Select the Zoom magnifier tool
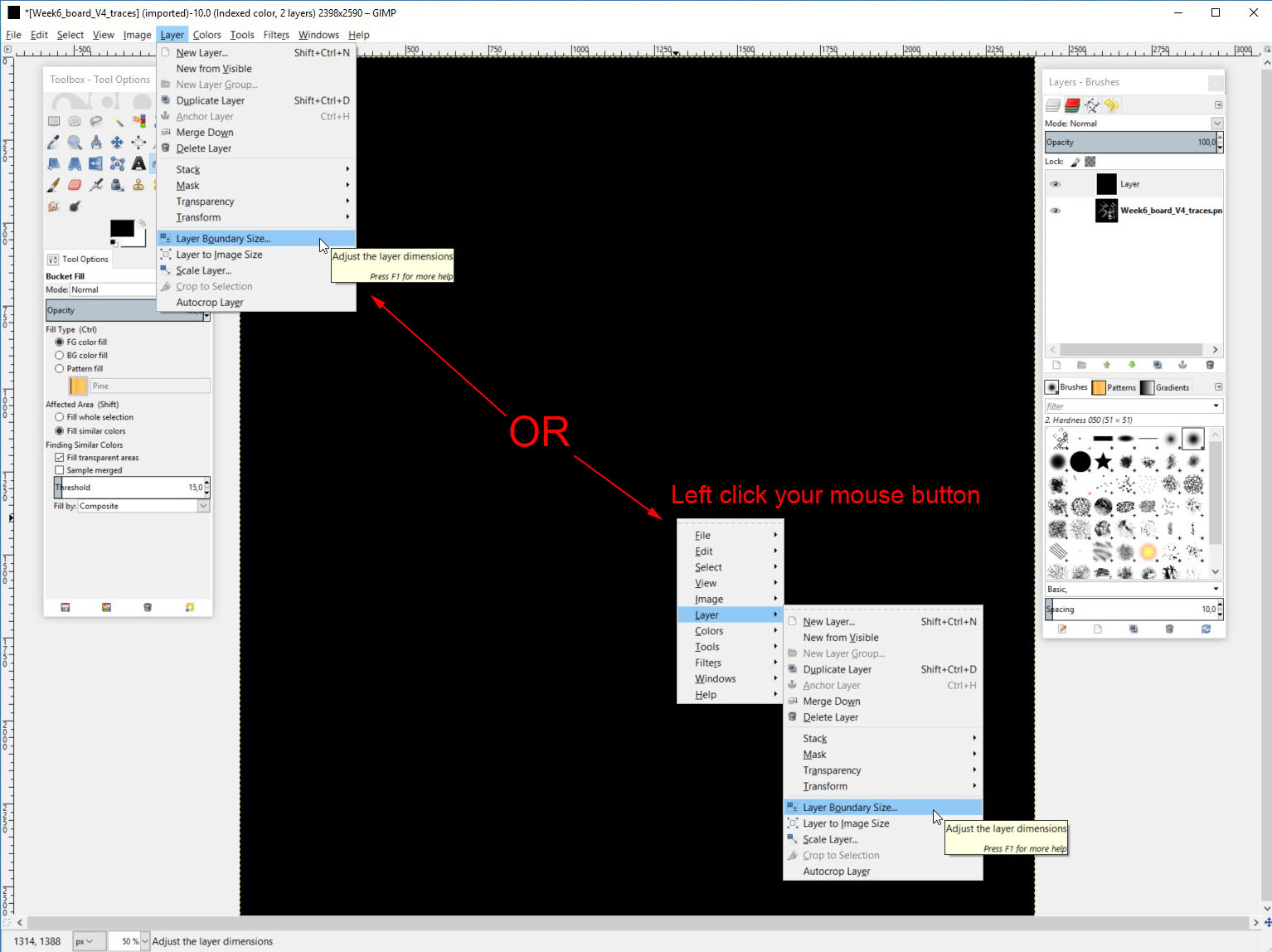Screen dimensions: 1272x952 75,143
